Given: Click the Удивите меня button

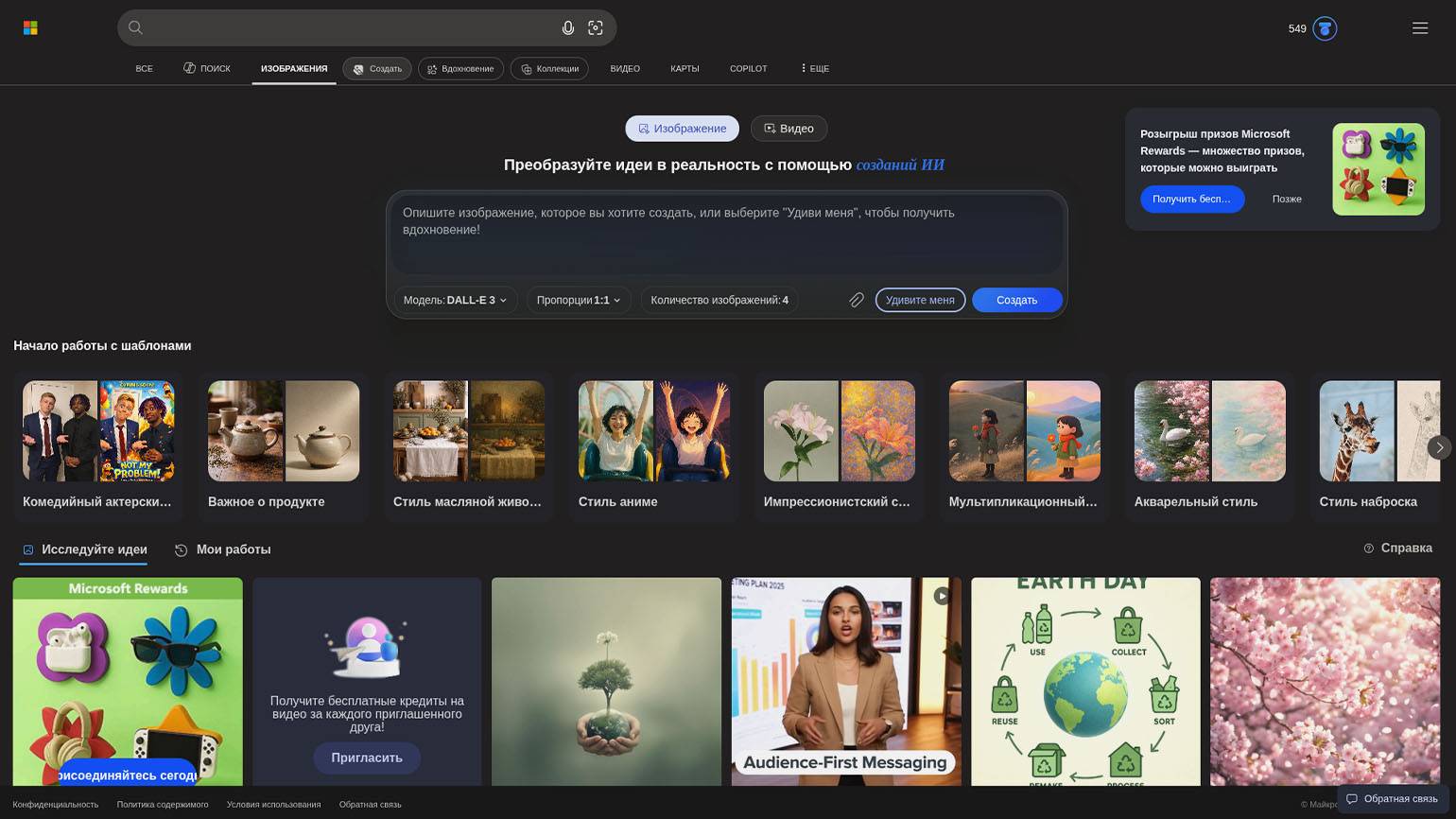Looking at the screenshot, I should (x=919, y=300).
